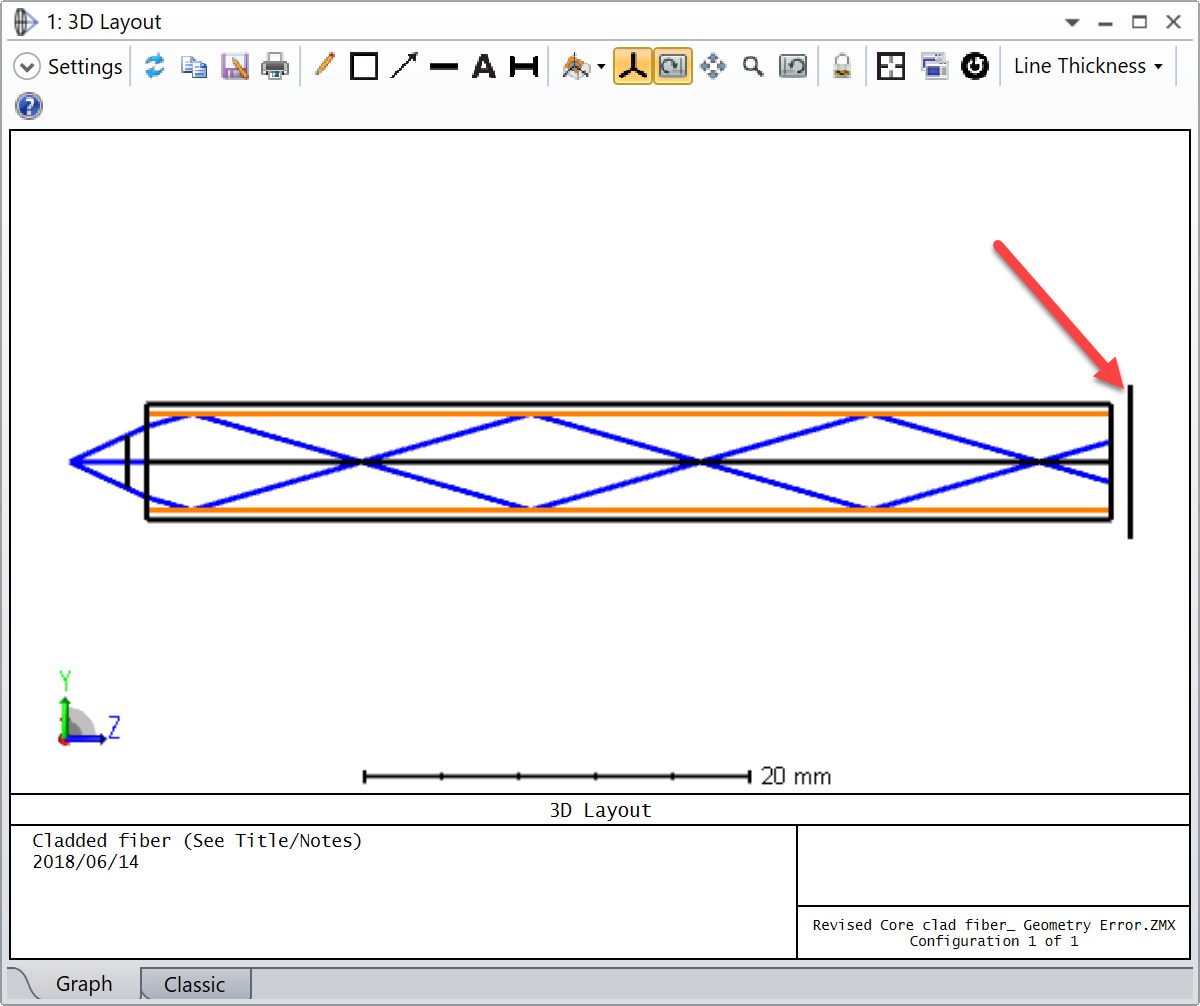Screen dimensions: 1200x1006
Task: Copy the layout window to clipboard
Action: coord(194,67)
